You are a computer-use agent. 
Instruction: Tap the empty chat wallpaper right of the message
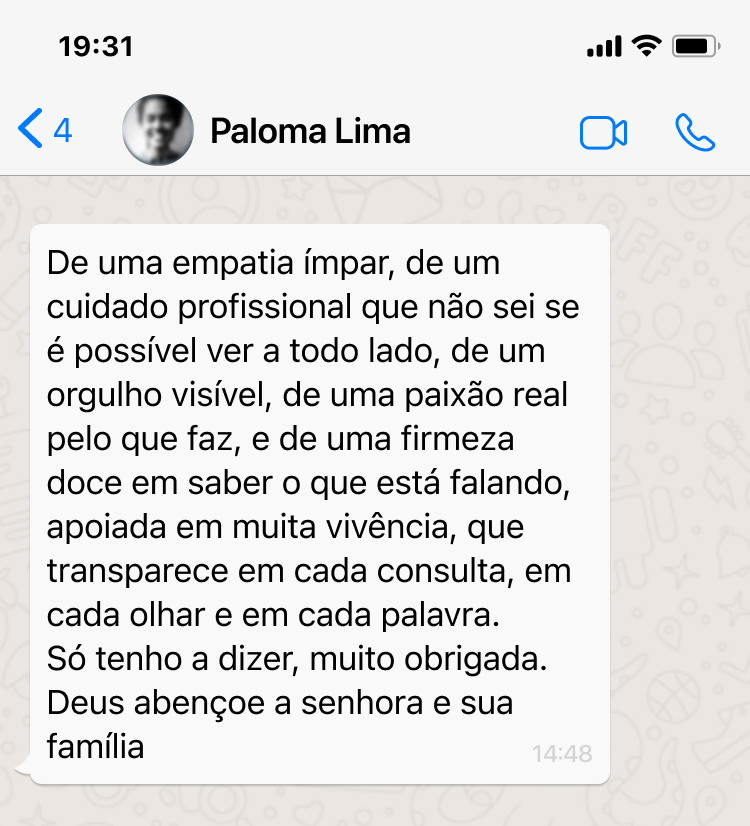coord(679,500)
